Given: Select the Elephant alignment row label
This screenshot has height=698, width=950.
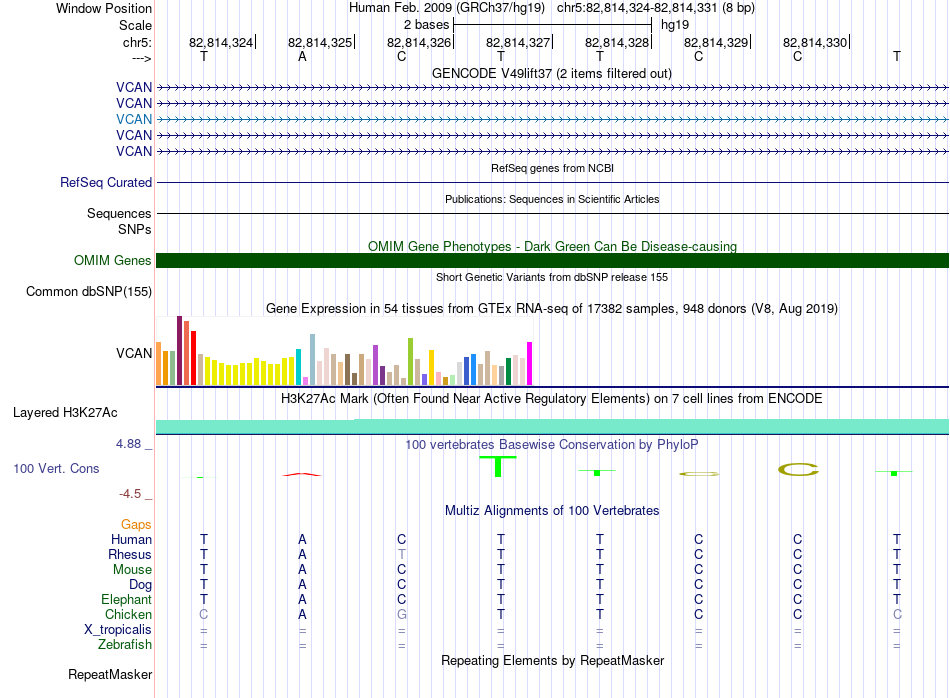Looking at the screenshot, I should 127,600.
